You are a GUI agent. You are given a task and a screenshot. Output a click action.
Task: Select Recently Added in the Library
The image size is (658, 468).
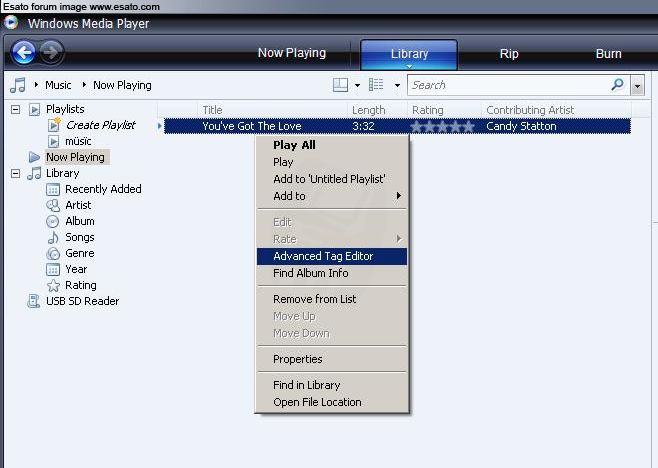103,189
